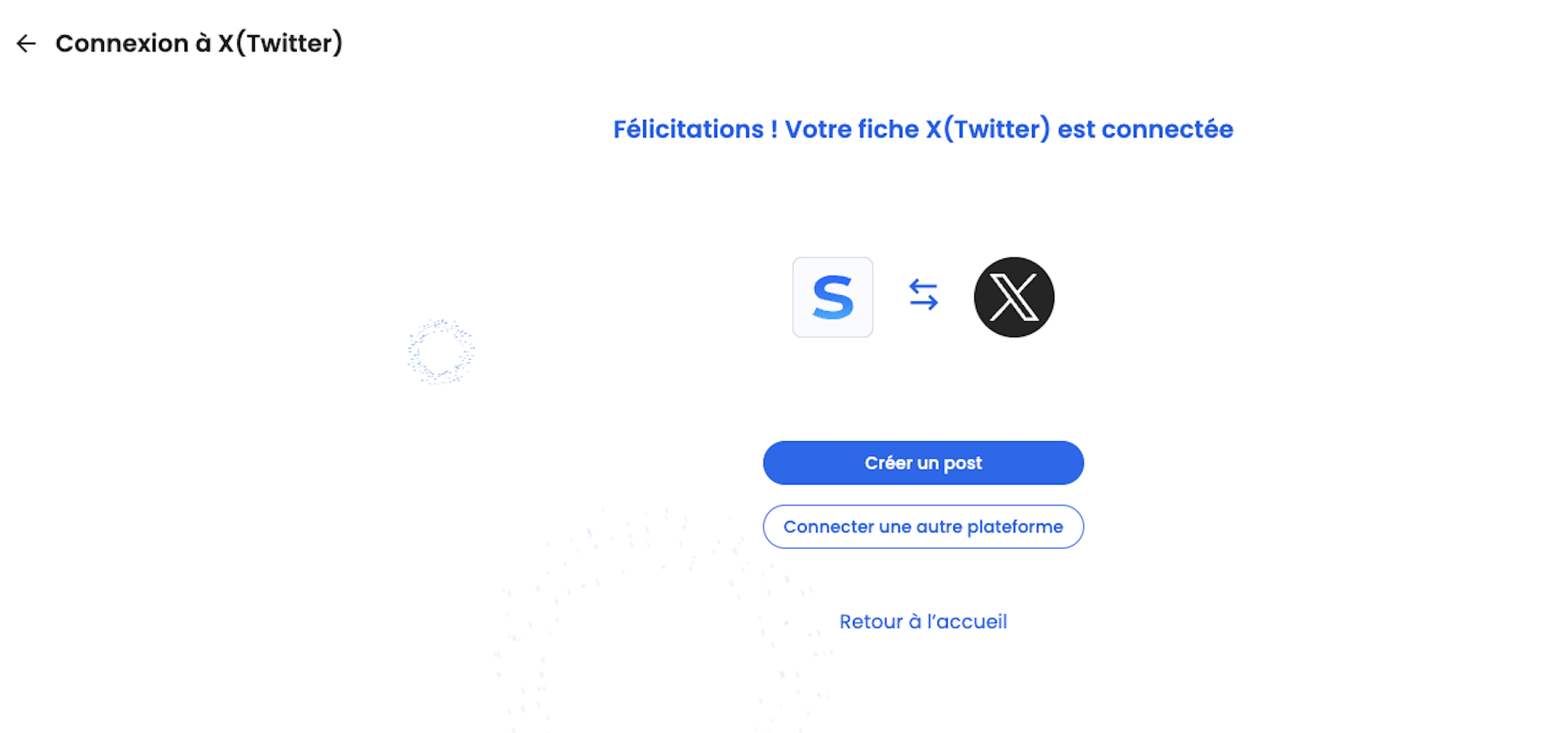
Task: Select the blue exchange arrows between logos
Action: pyautogui.click(x=923, y=294)
